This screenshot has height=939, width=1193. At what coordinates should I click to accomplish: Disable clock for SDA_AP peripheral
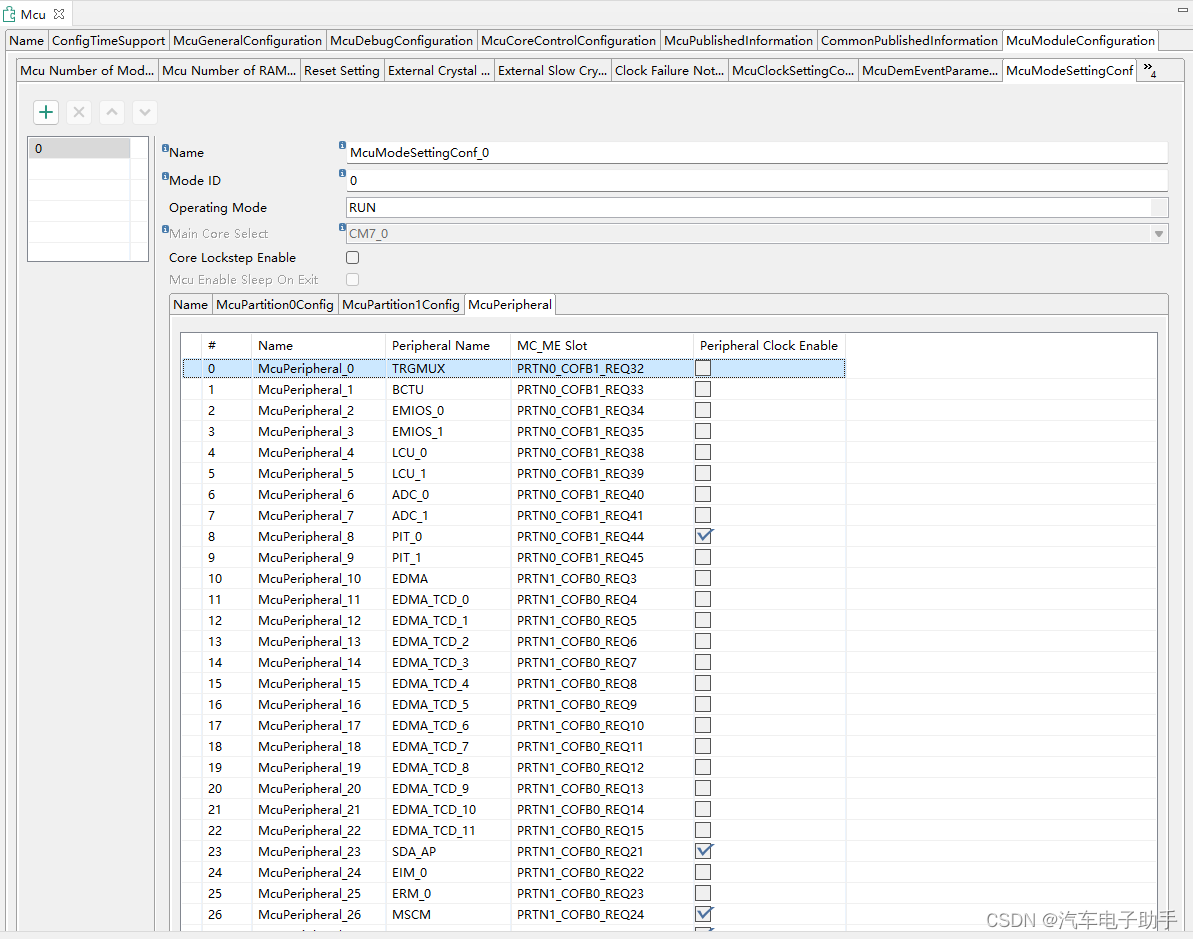pyautogui.click(x=703, y=851)
